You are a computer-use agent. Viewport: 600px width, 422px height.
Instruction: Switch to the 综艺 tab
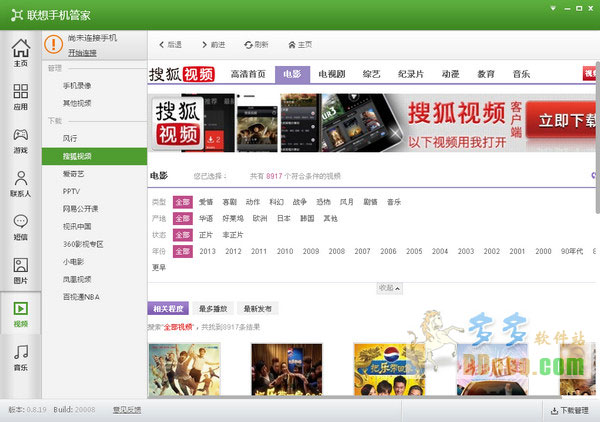pyautogui.click(x=372, y=74)
